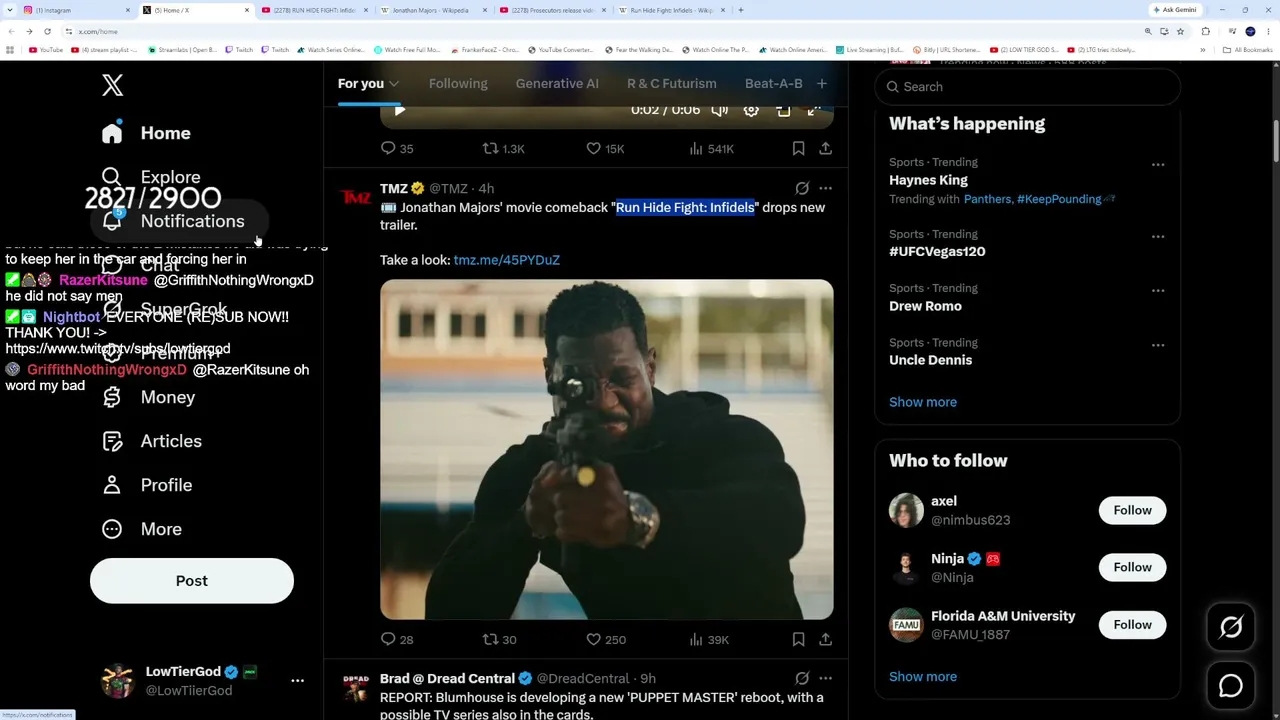Open more options on Dread Central post
The height and width of the screenshot is (720, 1280).
click(x=825, y=678)
